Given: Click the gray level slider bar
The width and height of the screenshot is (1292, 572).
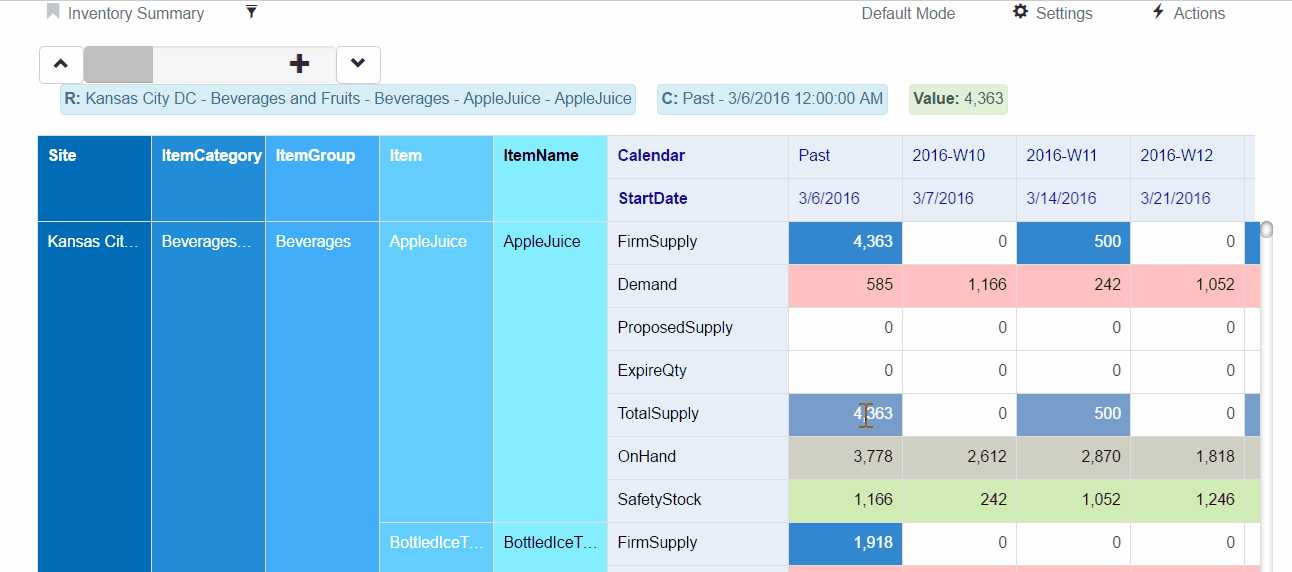Looking at the screenshot, I should point(118,64).
